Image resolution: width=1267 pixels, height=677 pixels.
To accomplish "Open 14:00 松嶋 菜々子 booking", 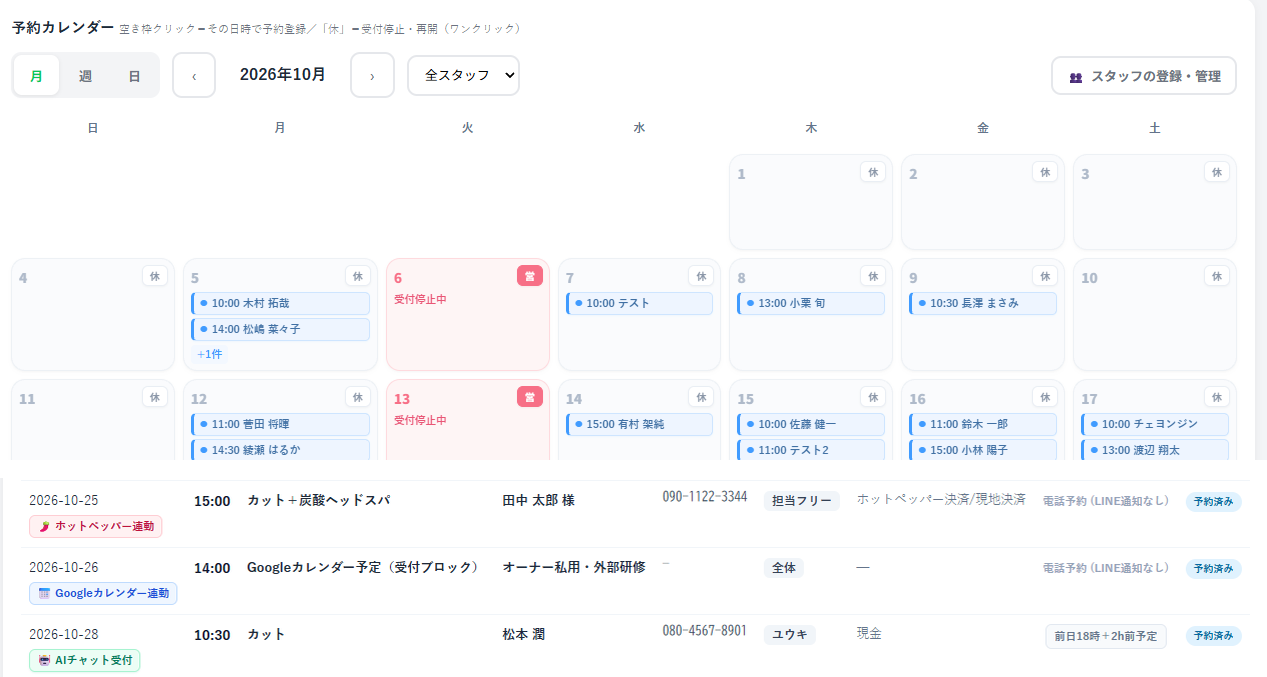I will pyautogui.click(x=280, y=329).
